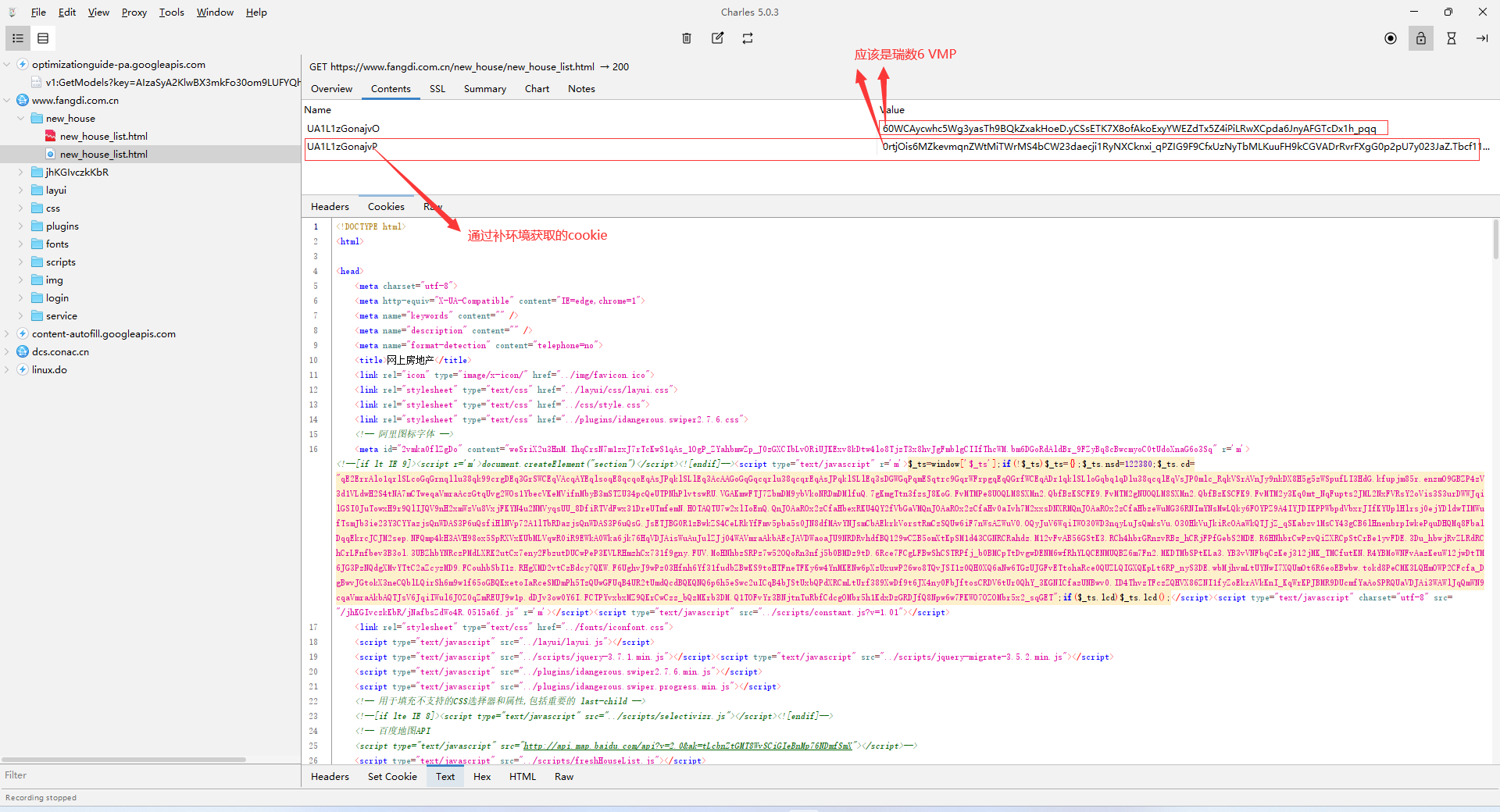Viewport: 1500px width, 812px height.
Task: Click dcs.conac.cn globe icon
Action: click(23, 351)
